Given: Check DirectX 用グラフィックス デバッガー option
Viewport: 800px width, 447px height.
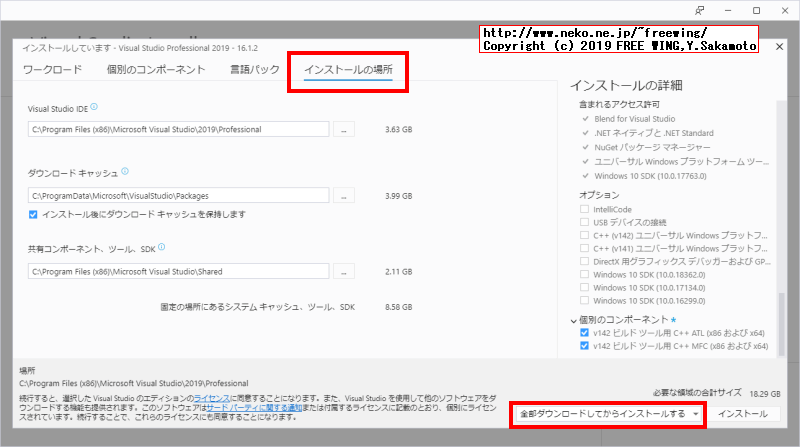Looking at the screenshot, I should point(584,261).
